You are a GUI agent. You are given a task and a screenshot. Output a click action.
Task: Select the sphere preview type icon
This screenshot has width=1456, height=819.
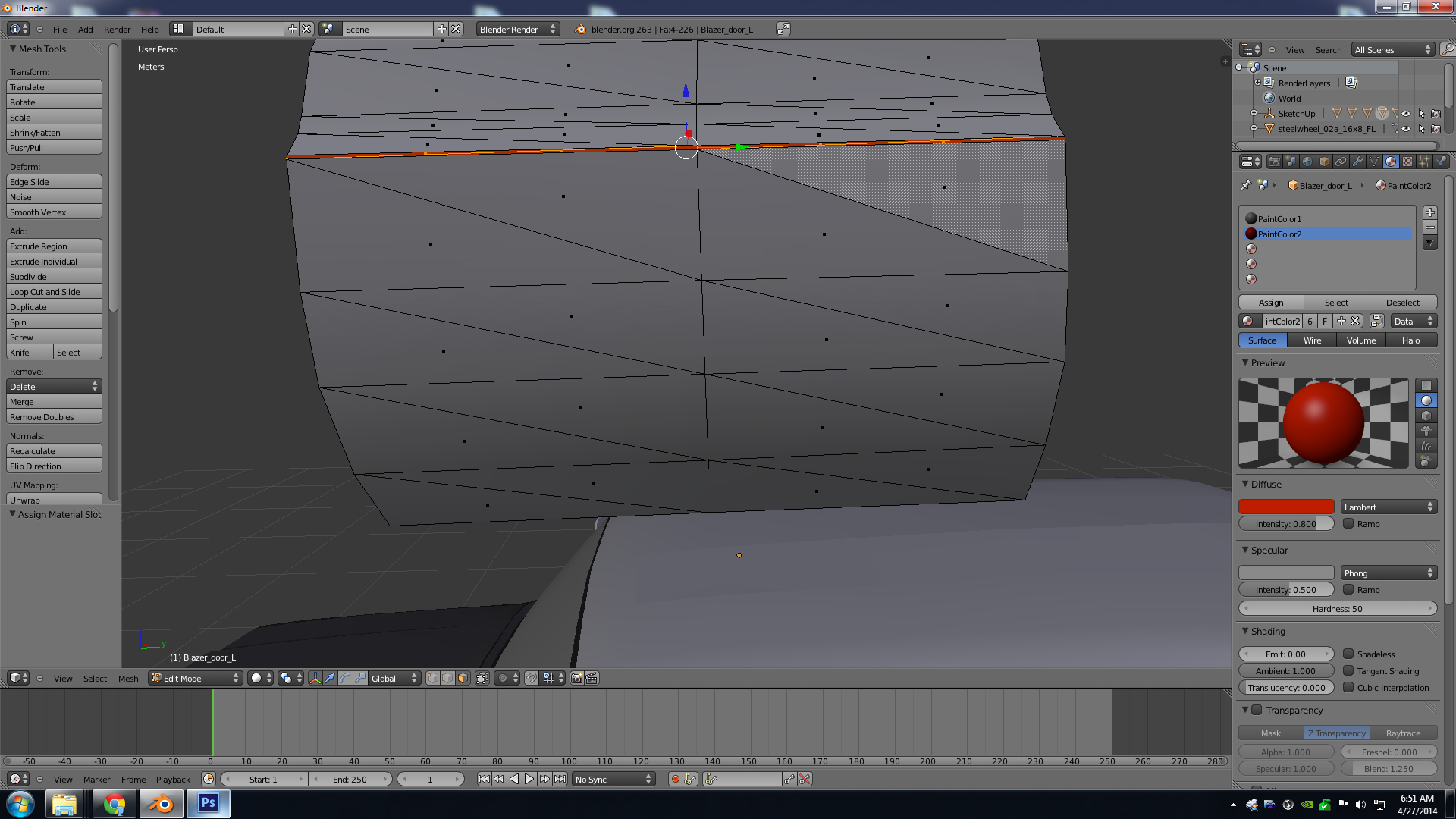tap(1426, 400)
